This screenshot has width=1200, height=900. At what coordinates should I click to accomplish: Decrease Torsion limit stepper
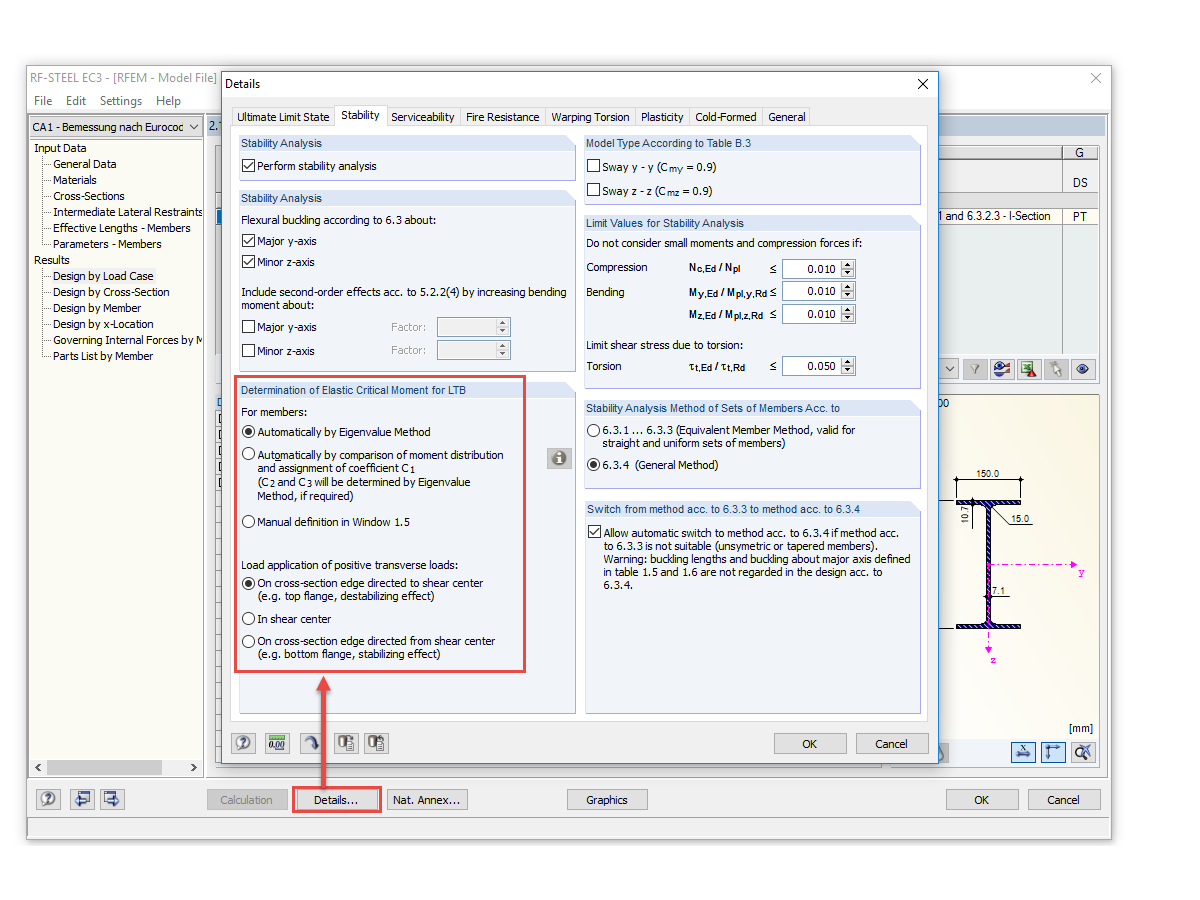[x=848, y=371]
